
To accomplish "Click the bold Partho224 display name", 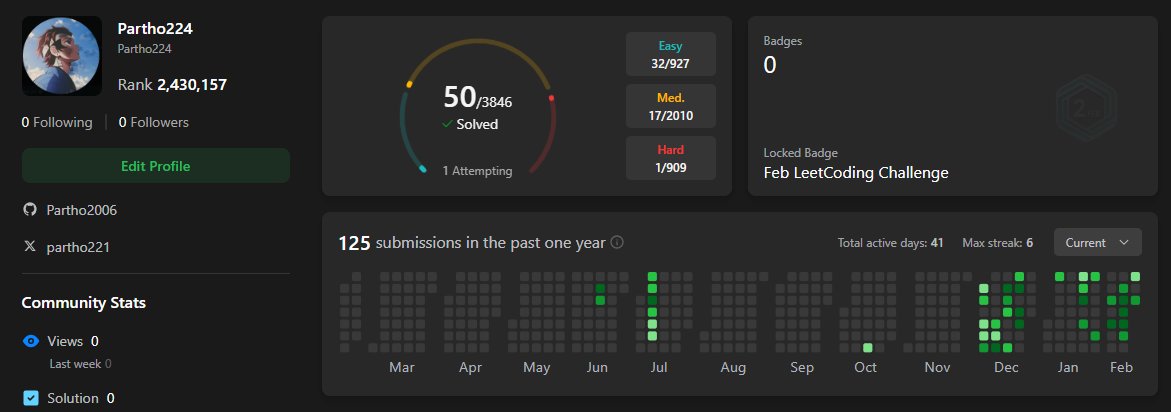I will point(155,29).
